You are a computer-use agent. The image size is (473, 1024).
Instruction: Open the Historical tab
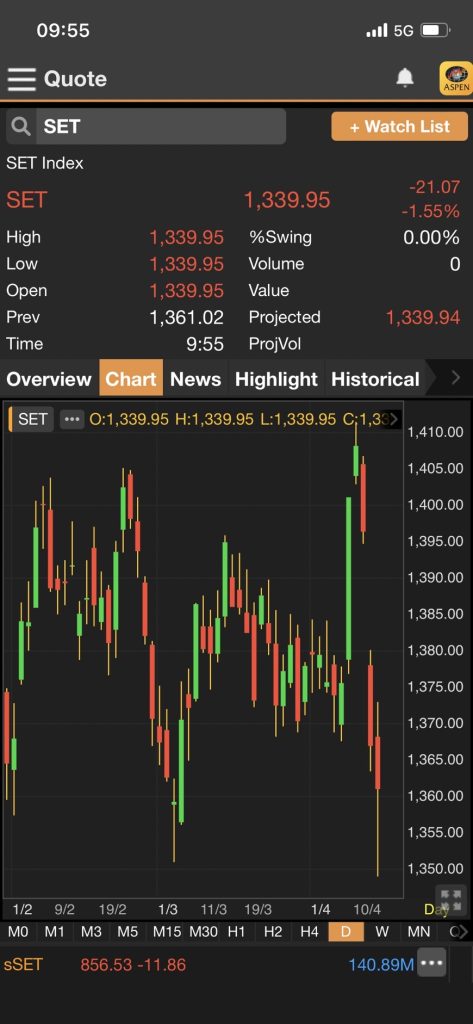pos(376,379)
